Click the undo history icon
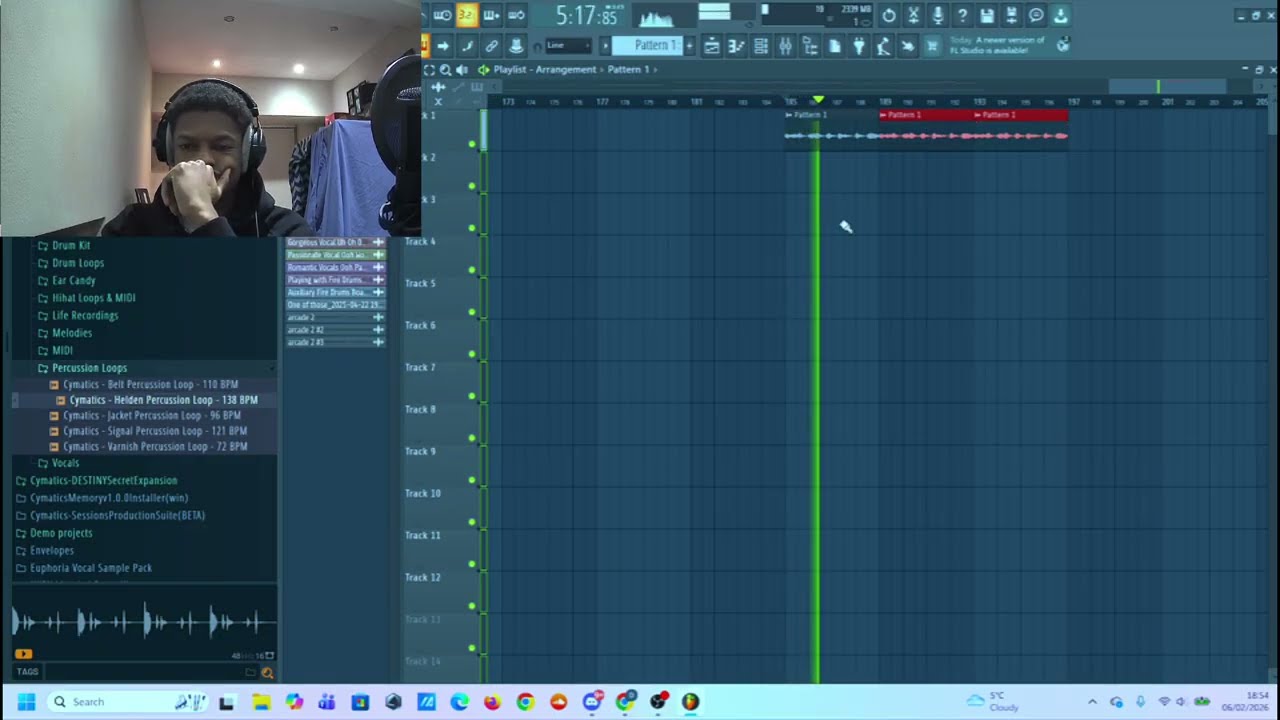The width and height of the screenshot is (1280, 720). click(x=888, y=16)
